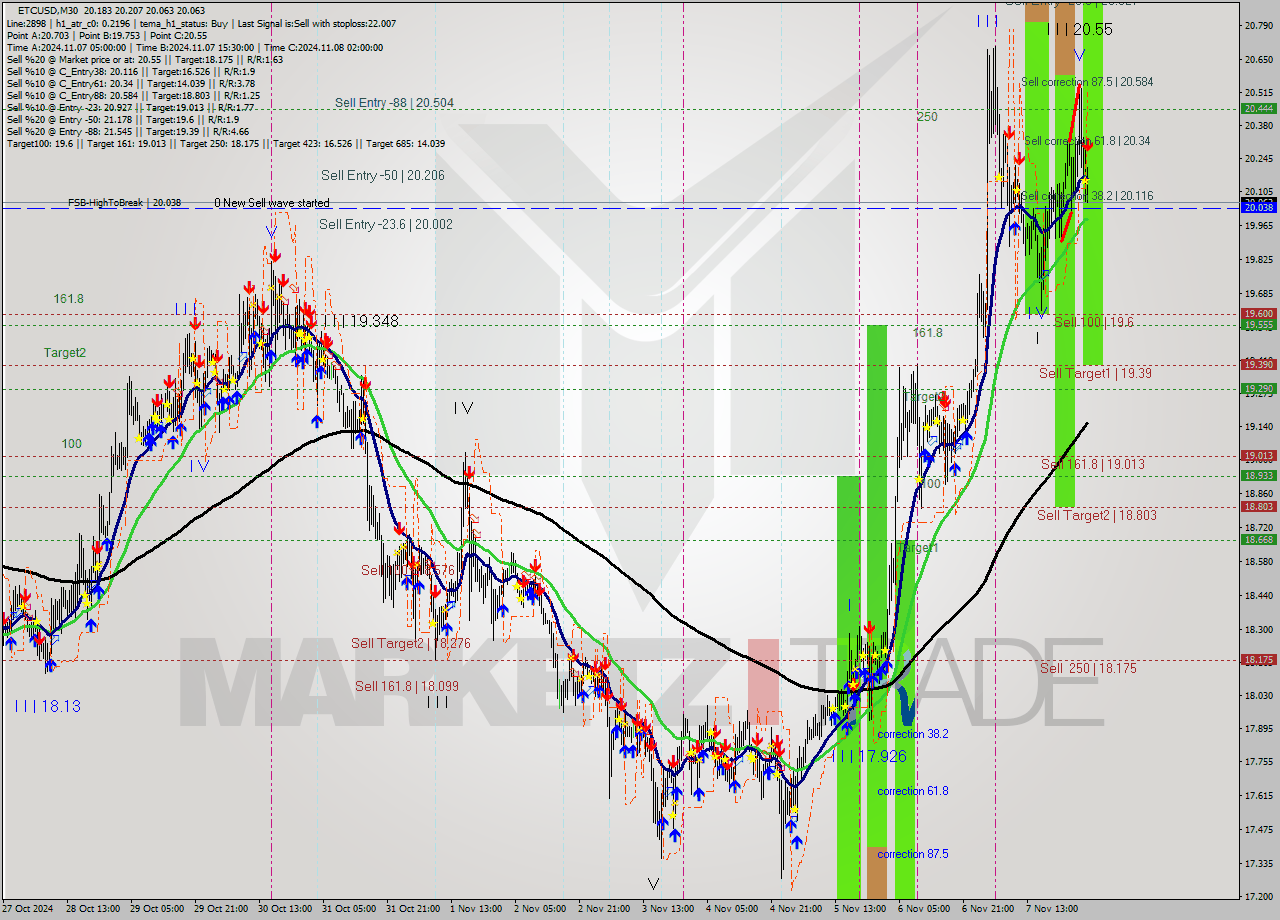The image size is (1280, 920).
Task: Click the 'Sell 161.8 | 19.013' label
Action: pos(1093,464)
